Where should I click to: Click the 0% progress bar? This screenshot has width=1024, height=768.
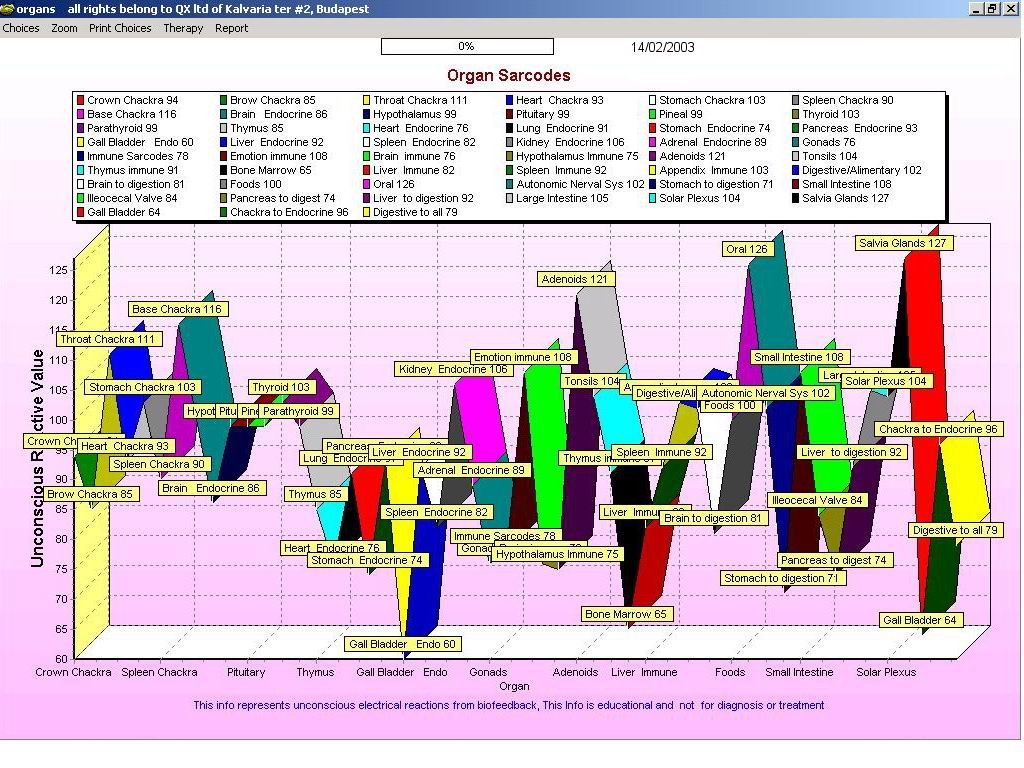(467, 46)
